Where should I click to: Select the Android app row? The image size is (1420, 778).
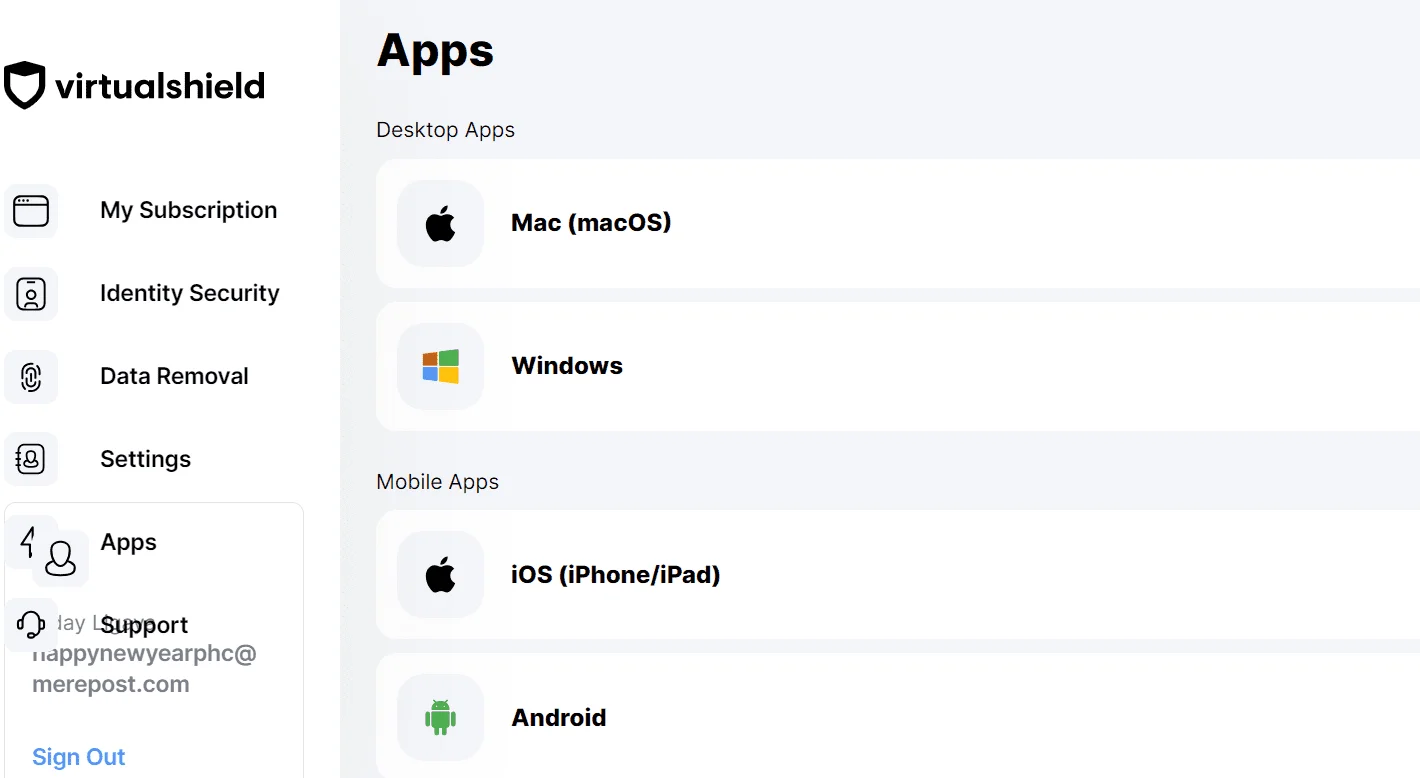tap(898, 716)
